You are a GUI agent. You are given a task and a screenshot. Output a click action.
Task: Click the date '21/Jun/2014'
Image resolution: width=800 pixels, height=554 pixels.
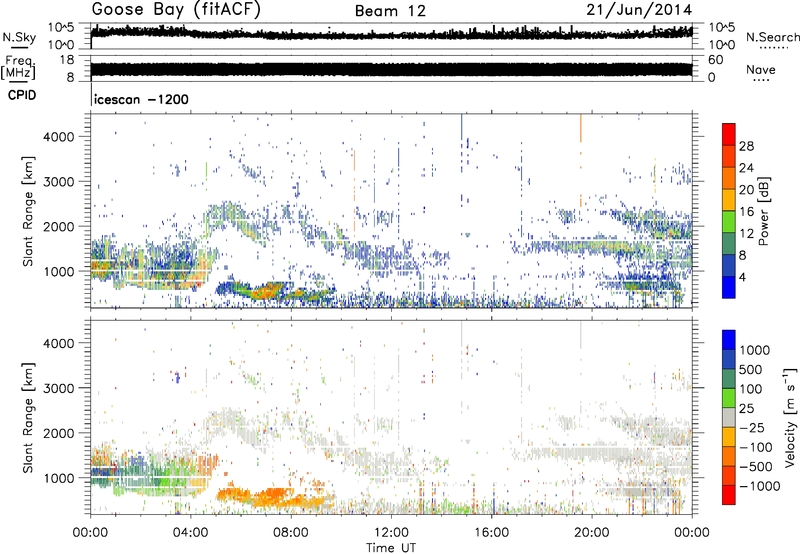(639, 10)
